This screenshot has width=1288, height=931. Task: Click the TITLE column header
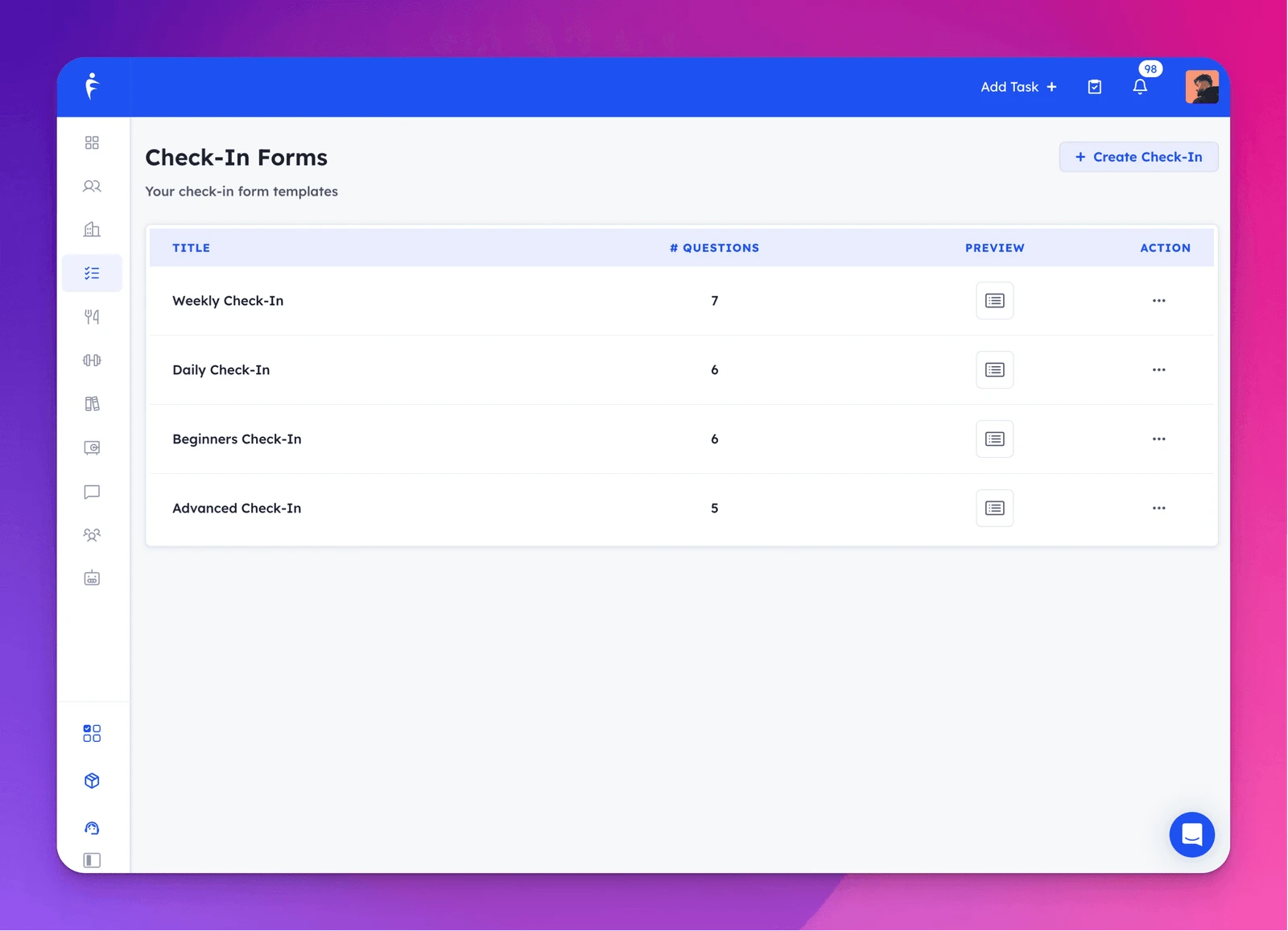coord(191,248)
